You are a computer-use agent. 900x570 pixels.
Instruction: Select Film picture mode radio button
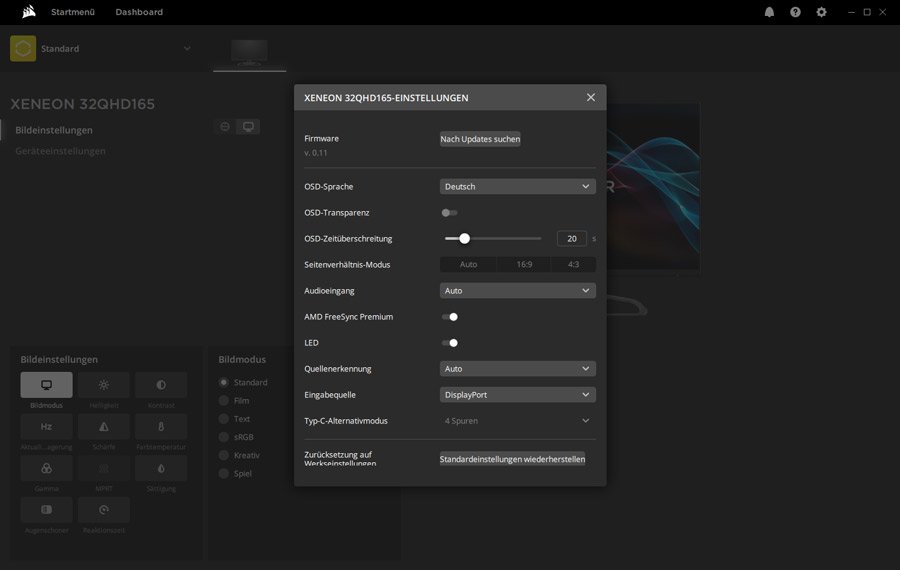click(x=224, y=401)
